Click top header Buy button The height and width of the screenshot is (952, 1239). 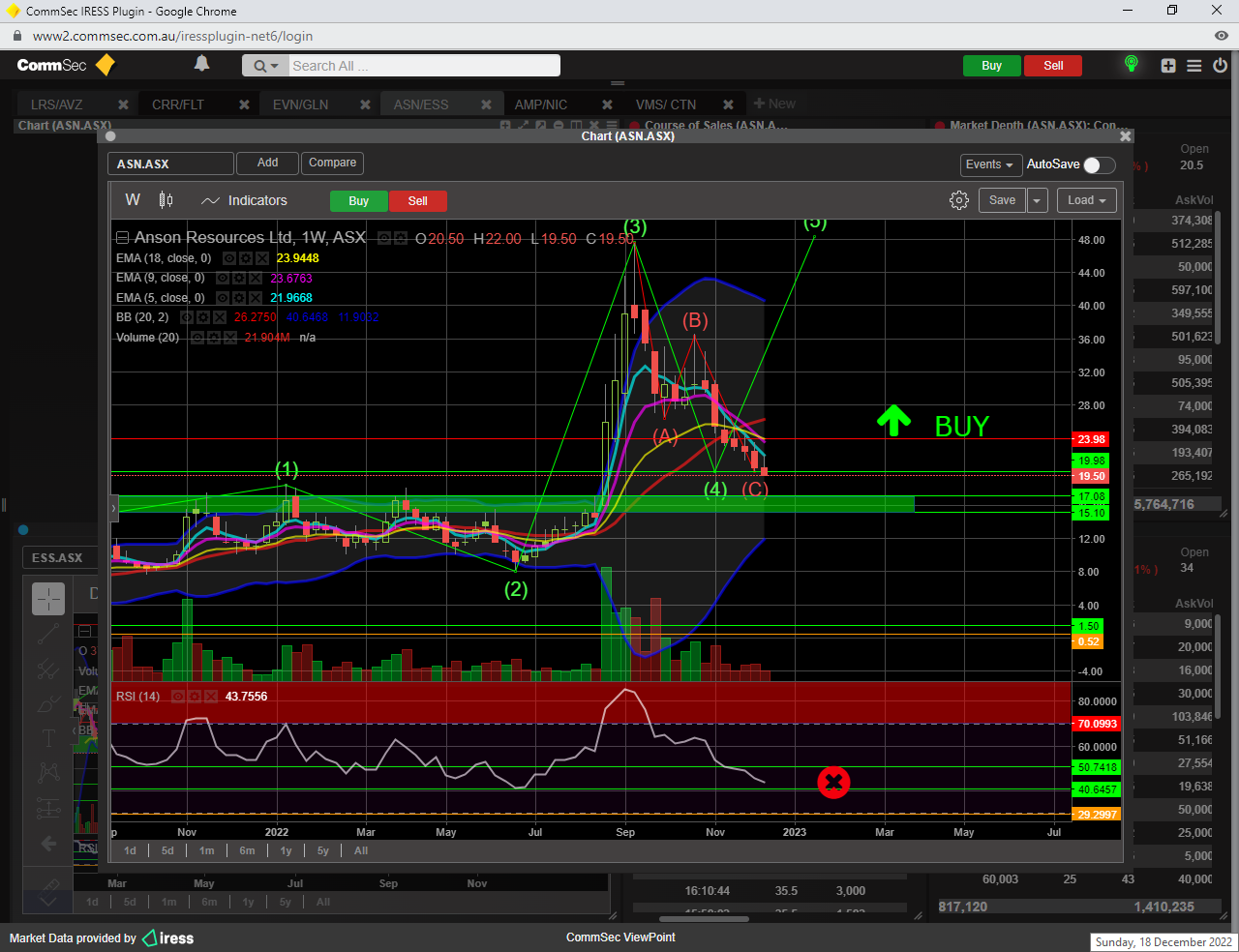point(992,66)
